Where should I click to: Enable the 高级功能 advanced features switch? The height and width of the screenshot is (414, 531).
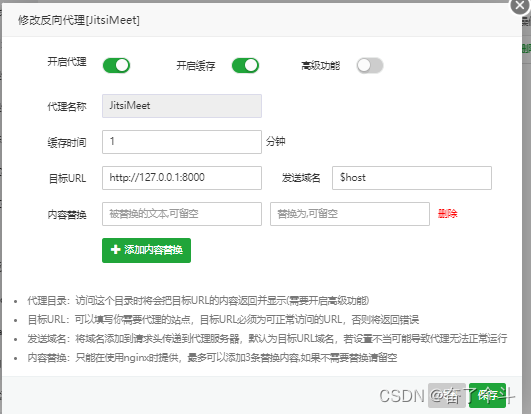pos(370,65)
